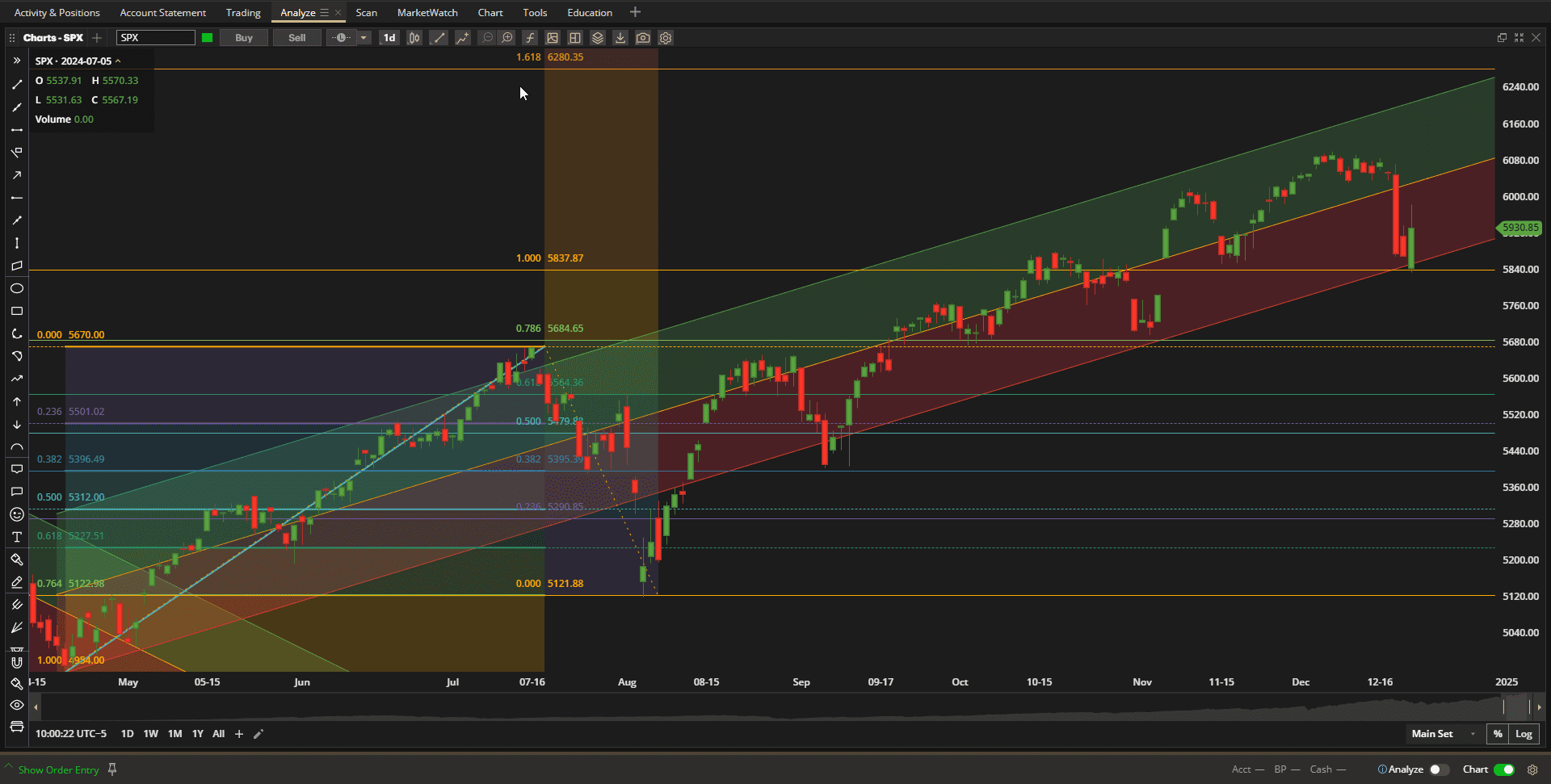Open the chart template image icon
The width and height of the screenshot is (1551, 784).
tap(553, 38)
